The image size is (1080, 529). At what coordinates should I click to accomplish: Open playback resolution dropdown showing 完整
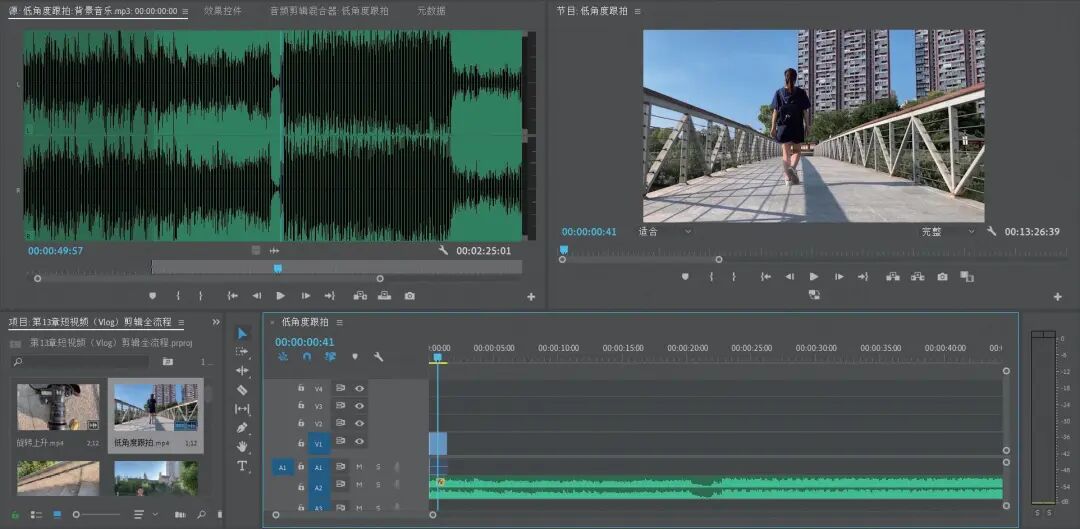click(x=948, y=231)
